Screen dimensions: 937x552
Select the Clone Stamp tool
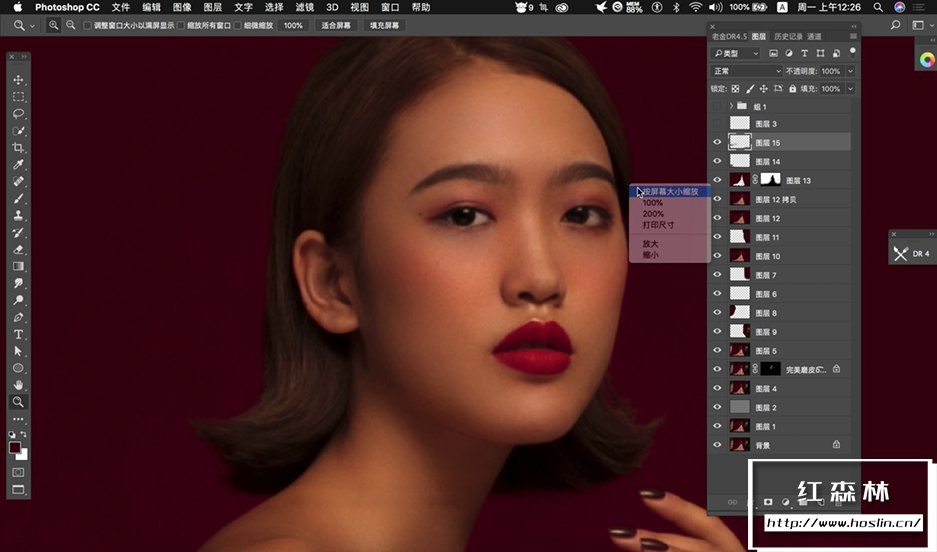[18, 216]
